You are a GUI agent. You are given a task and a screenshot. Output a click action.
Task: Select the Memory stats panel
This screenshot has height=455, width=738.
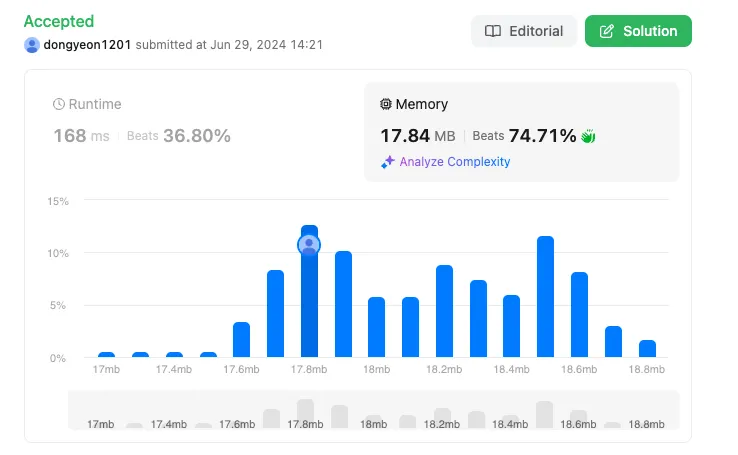[521, 132]
